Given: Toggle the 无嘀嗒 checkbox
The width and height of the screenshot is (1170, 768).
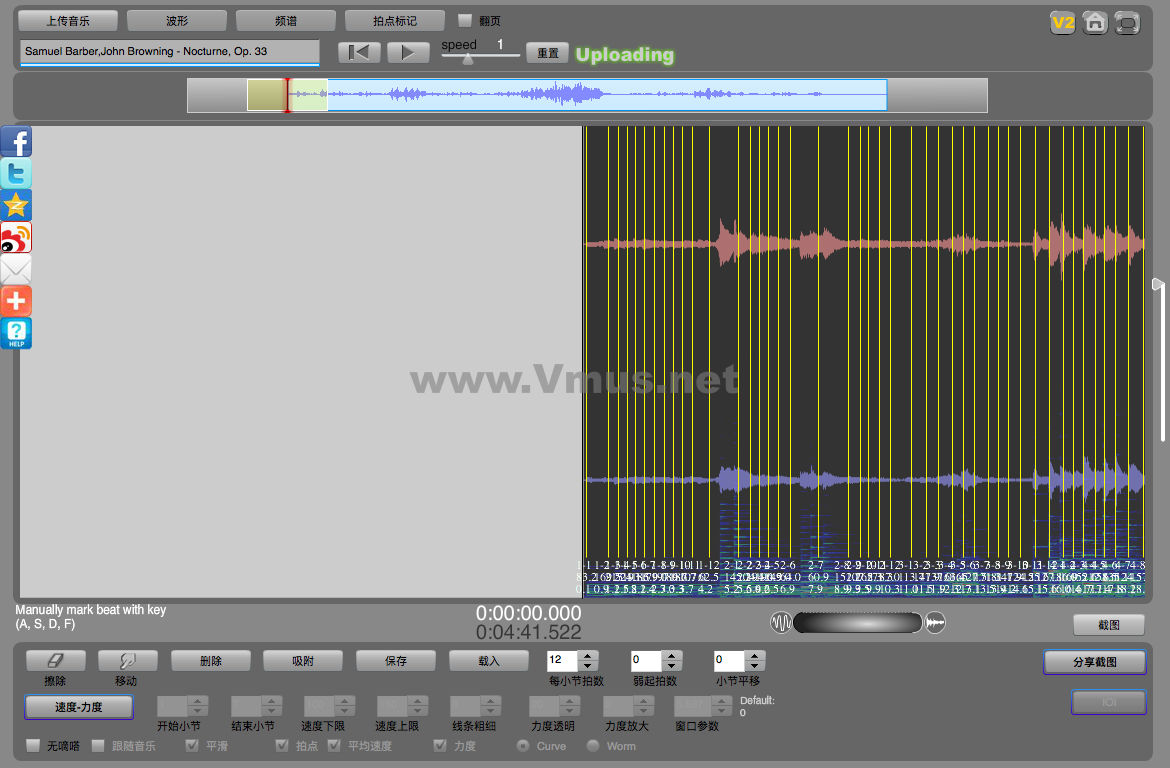Looking at the screenshot, I should click(33, 746).
